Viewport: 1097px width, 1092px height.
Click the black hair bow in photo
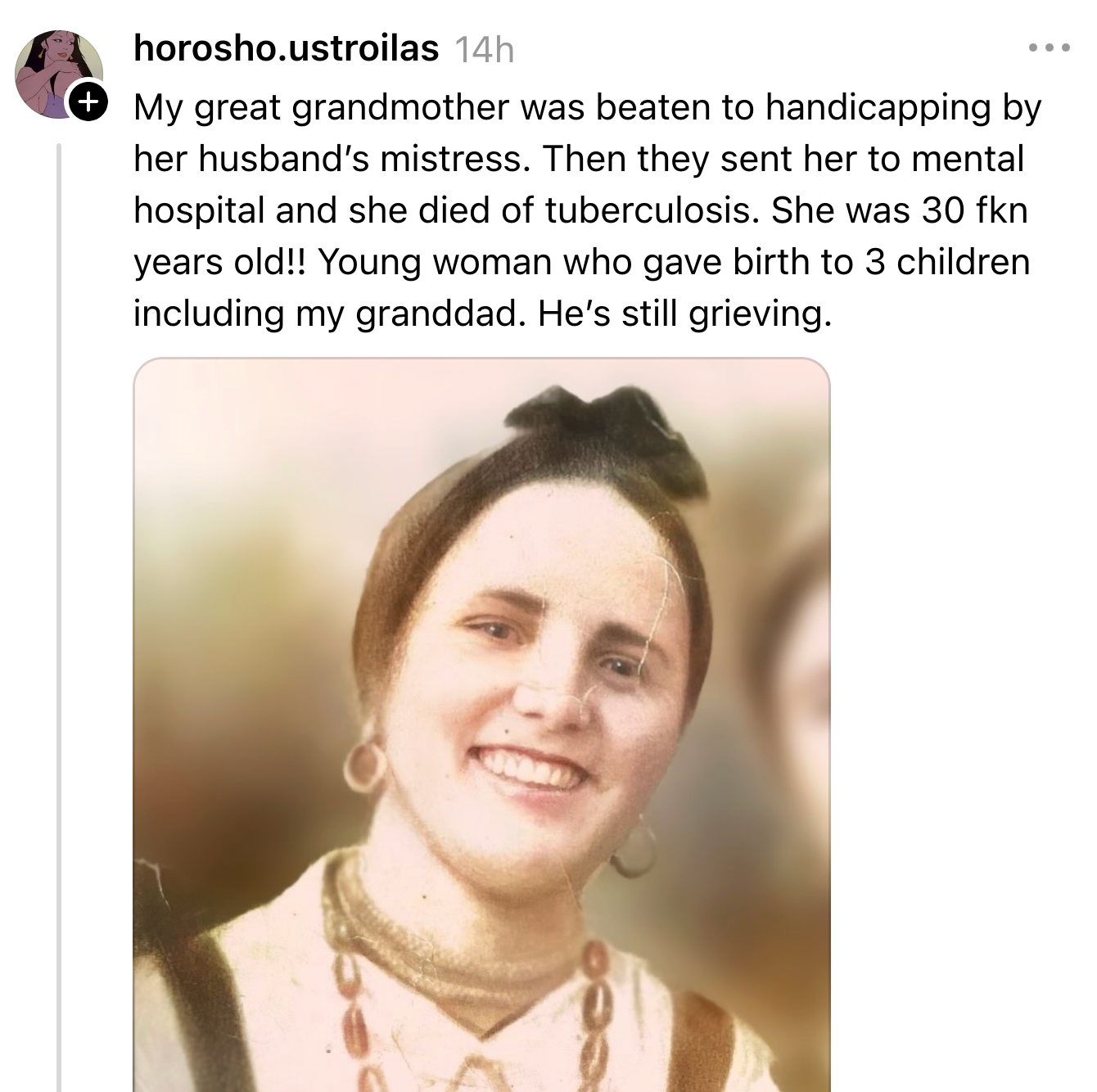click(607, 430)
